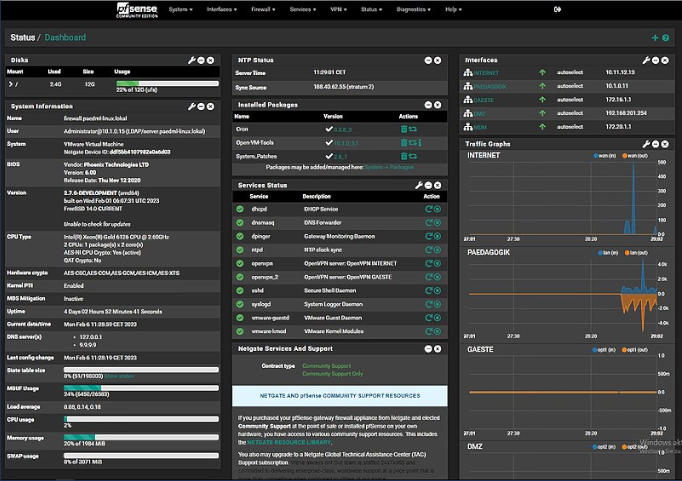Open the INTERNET interface link

[486, 73]
